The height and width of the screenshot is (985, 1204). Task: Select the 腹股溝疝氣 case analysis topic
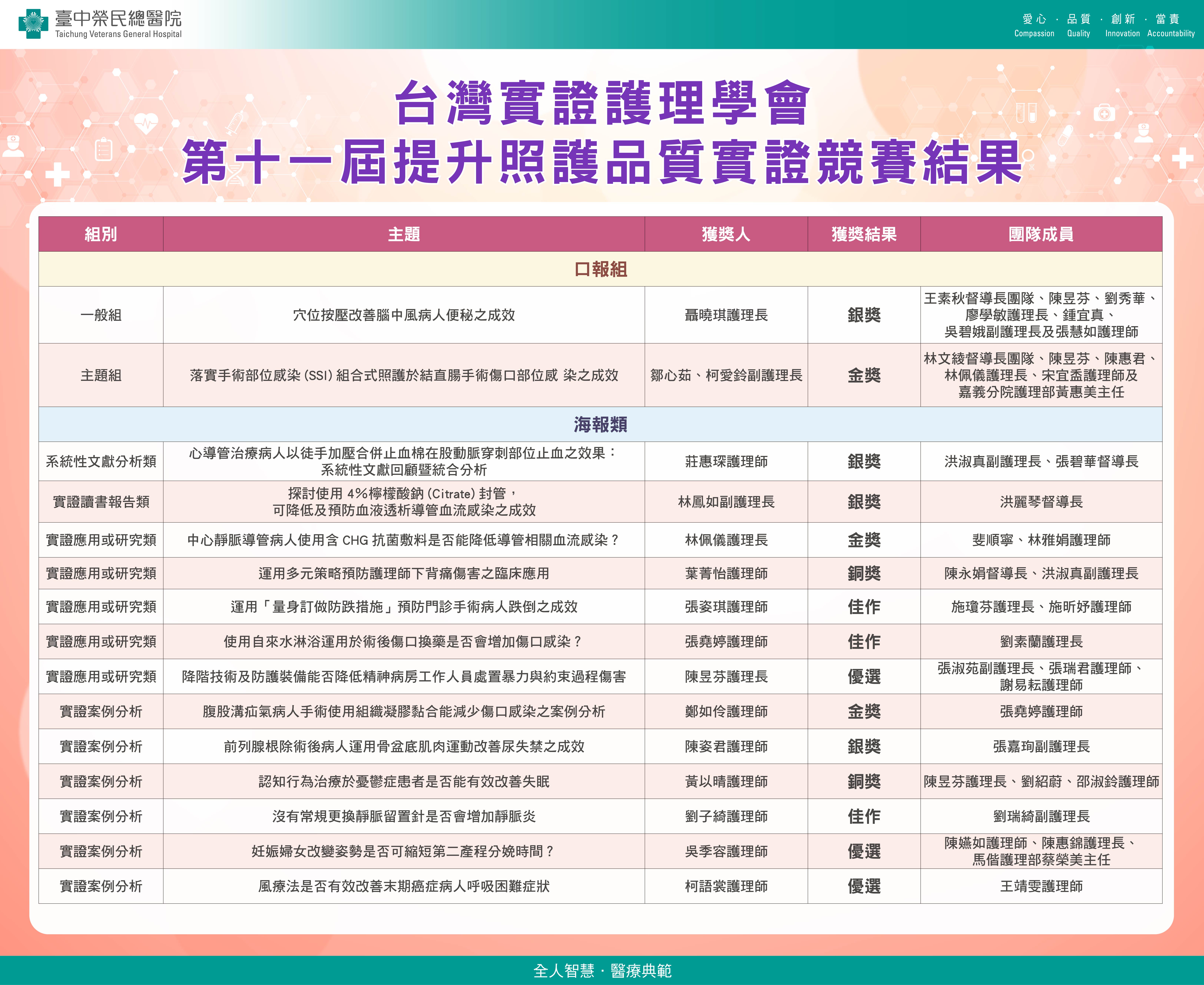tap(404, 711)
